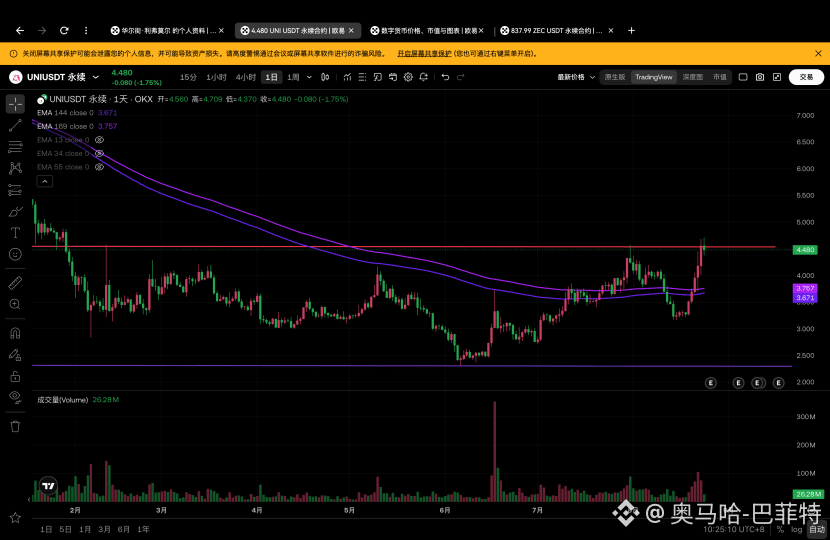The image size is (830, 540).
Task: Select the 1-hour interval
Action: tap(216, 77)
